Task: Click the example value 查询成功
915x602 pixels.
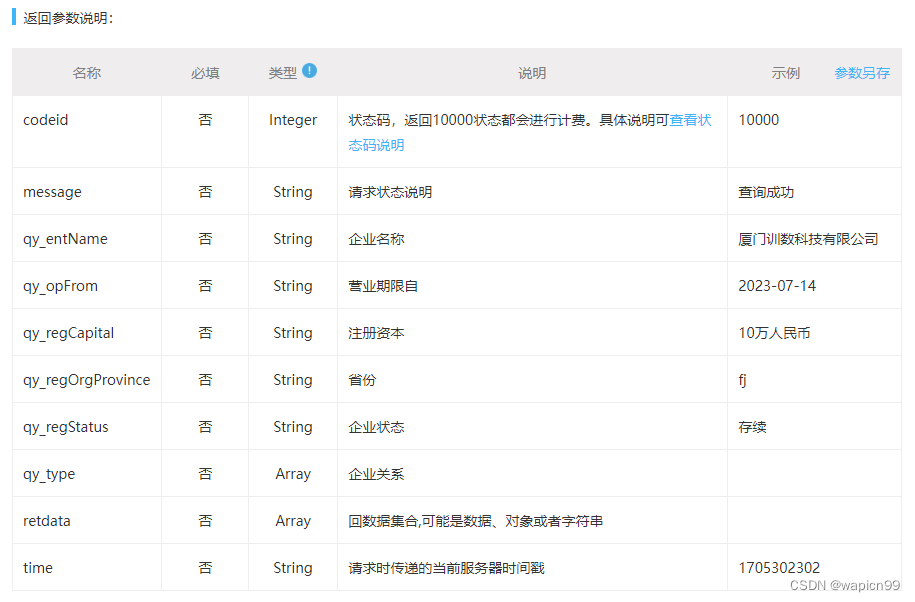Action: [x=766, y=192]
